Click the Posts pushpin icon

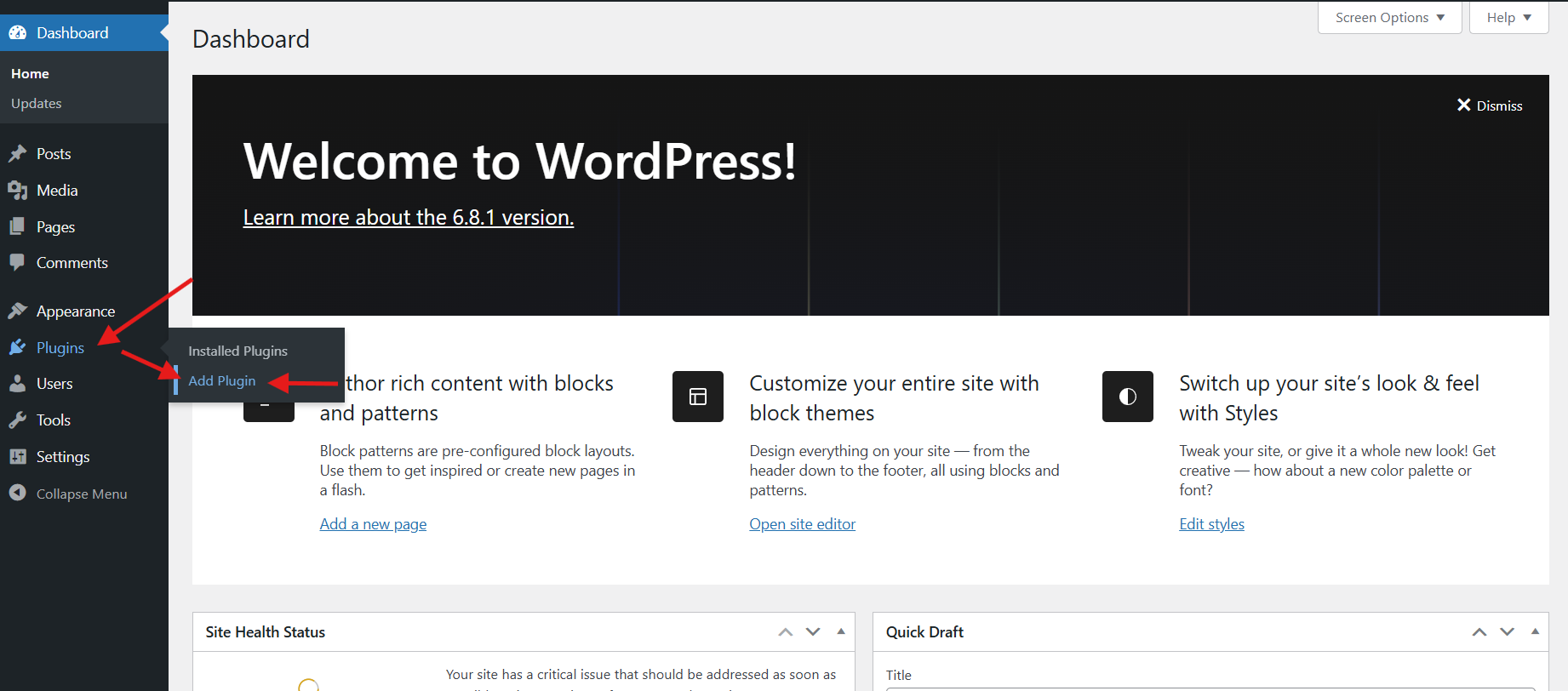pos(17,154)
